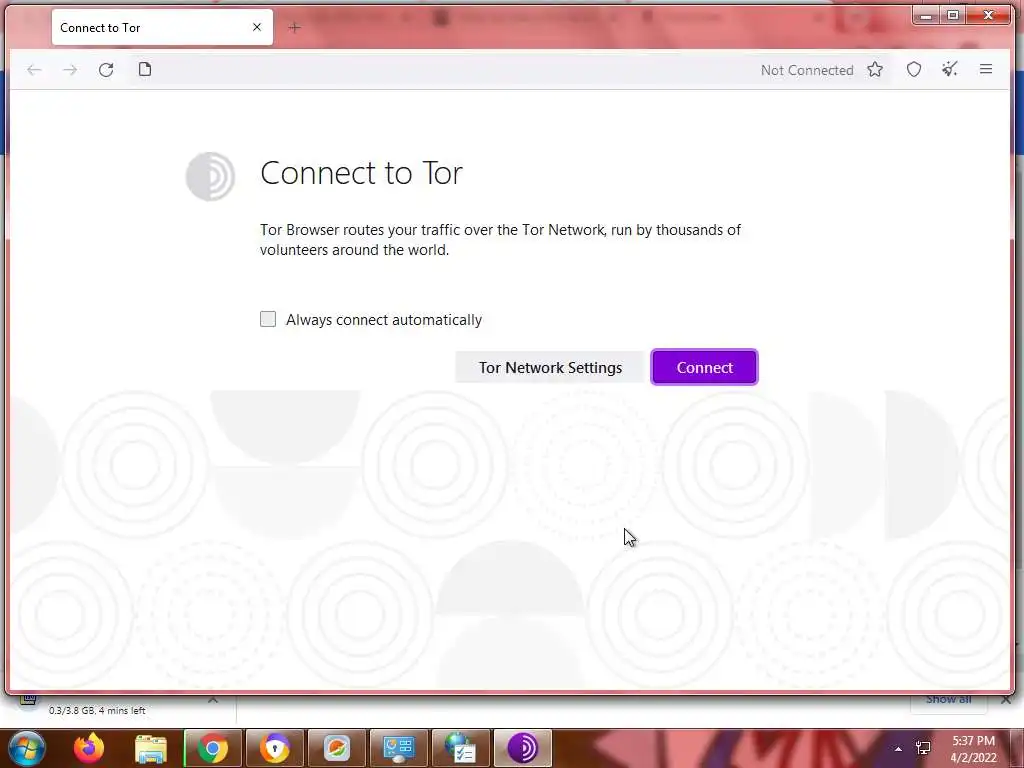The height and width of the screenshot is (768, 1024).
Task: Go back with the back arrow
Action: [x=34, y=70]
